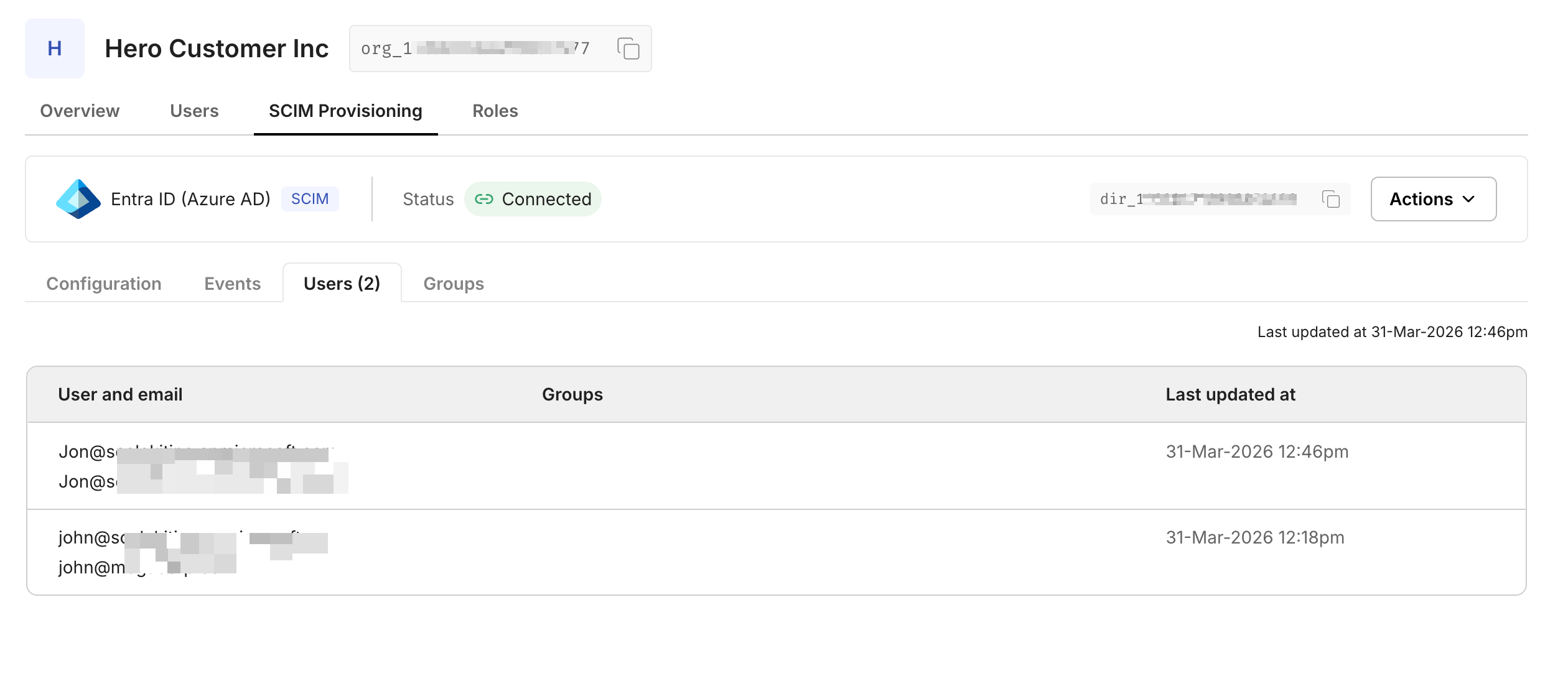Click the Users (2) tab label
Image resolution: width=1568 pixels, height=699 pixels.
341,284
